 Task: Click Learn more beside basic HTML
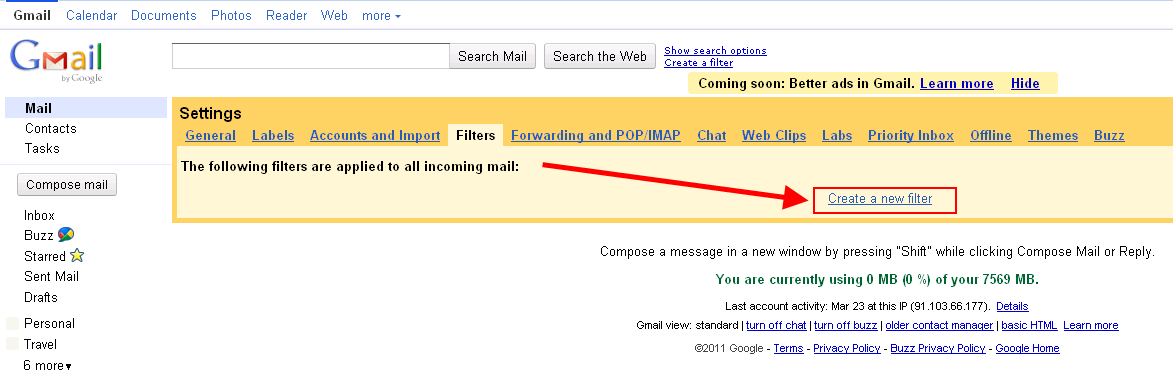[x=1091, y=326]
